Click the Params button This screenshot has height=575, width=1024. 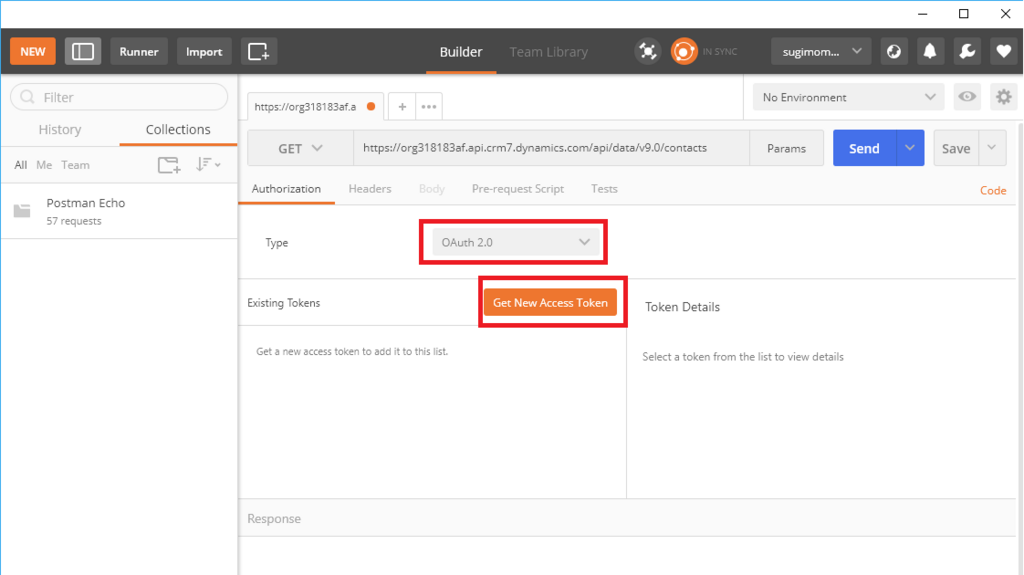tap(786, 148)
